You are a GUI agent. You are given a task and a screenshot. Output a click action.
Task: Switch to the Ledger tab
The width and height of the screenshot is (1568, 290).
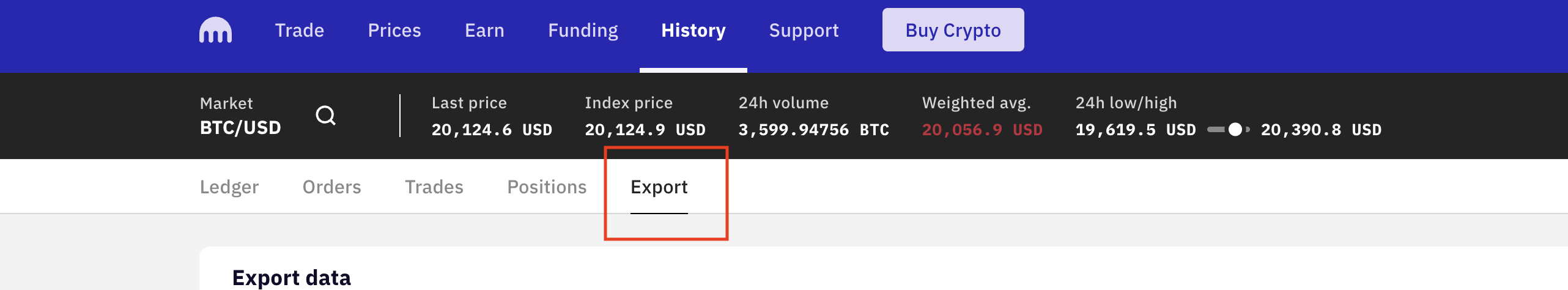[229, 187]
